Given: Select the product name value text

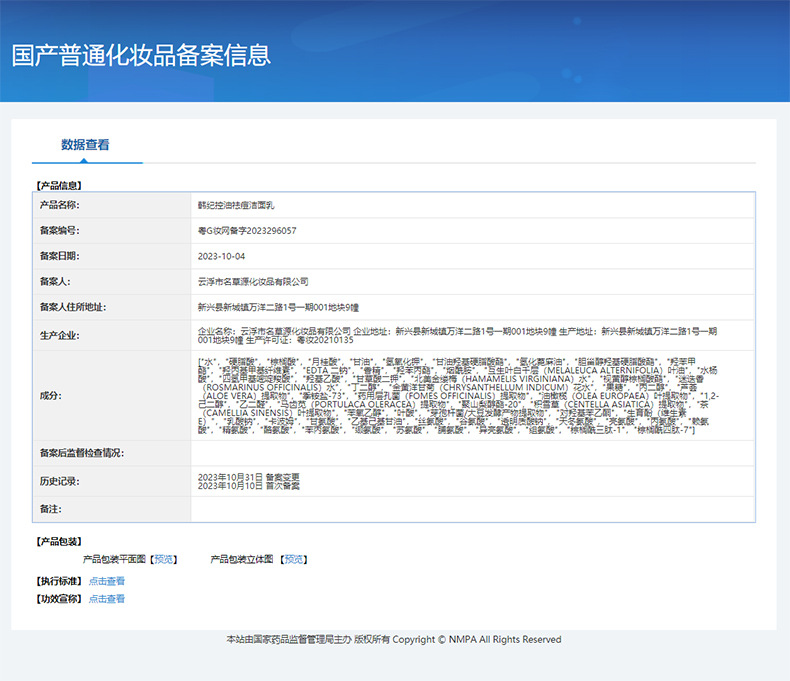Looking at the screenshot, I should click(236, 205).
